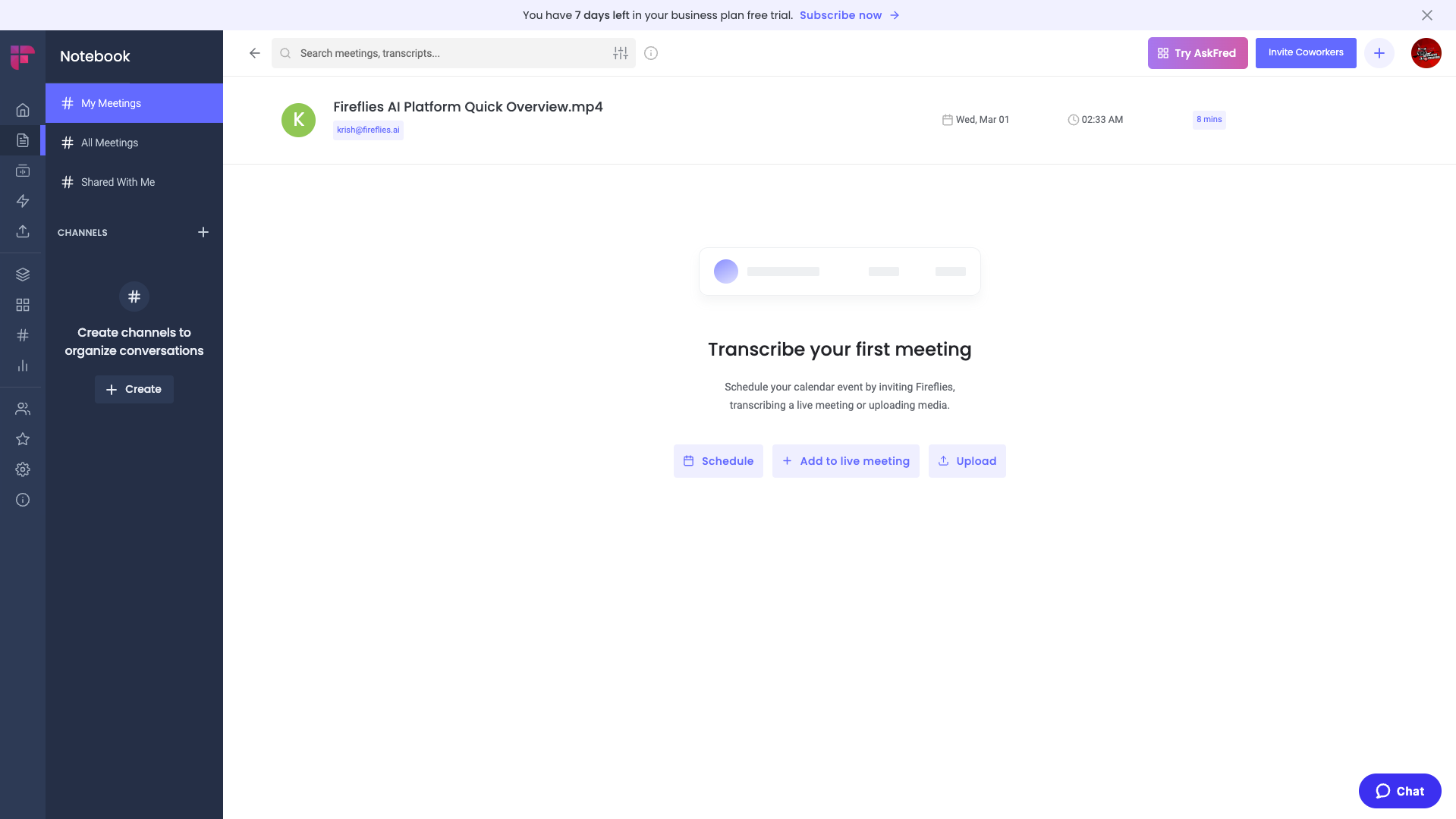Viewport: 1456px width, 819px height.
Task: Open the Home icon in sidebar
Action: pos(23,110)
